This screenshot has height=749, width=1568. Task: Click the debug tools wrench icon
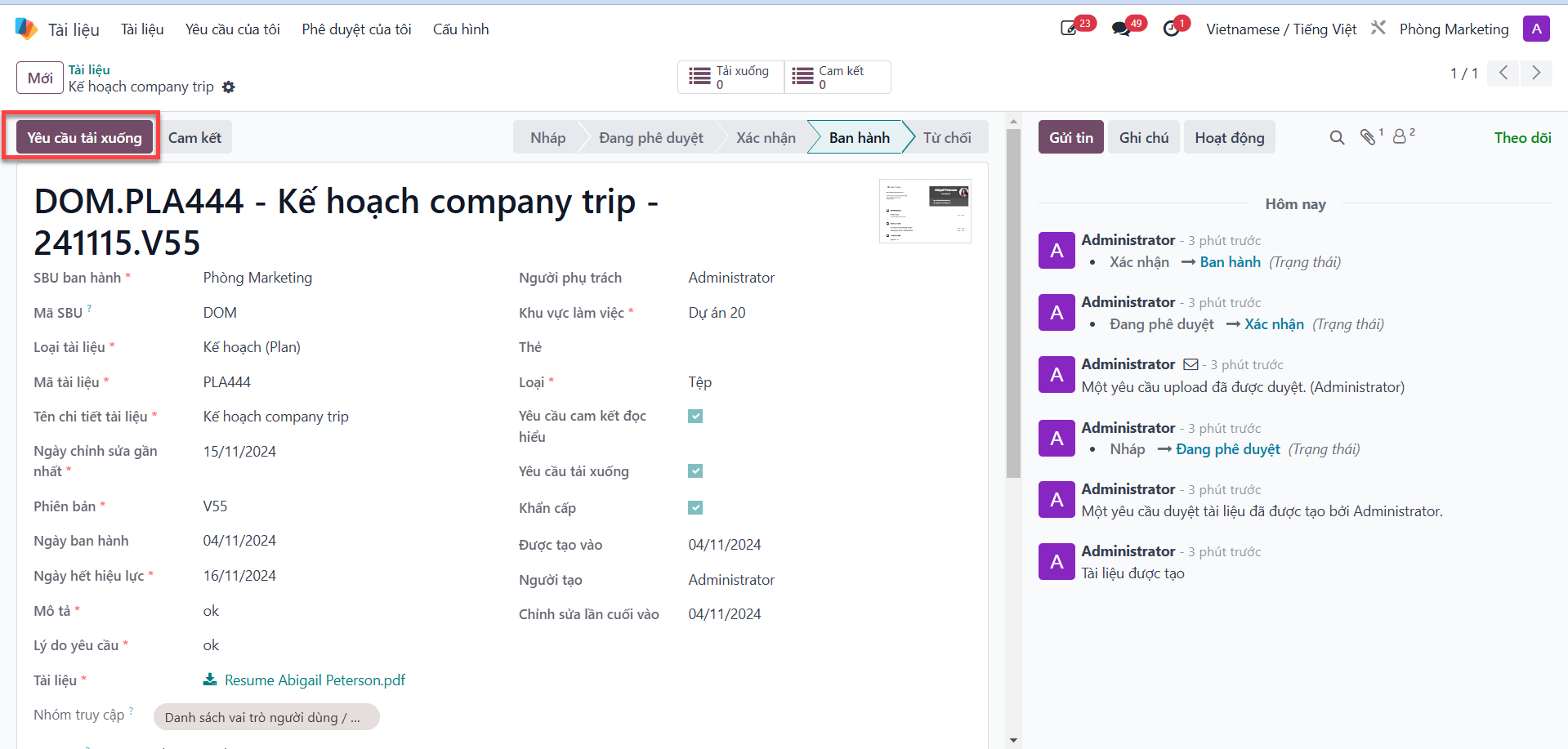click(1378, 28)
